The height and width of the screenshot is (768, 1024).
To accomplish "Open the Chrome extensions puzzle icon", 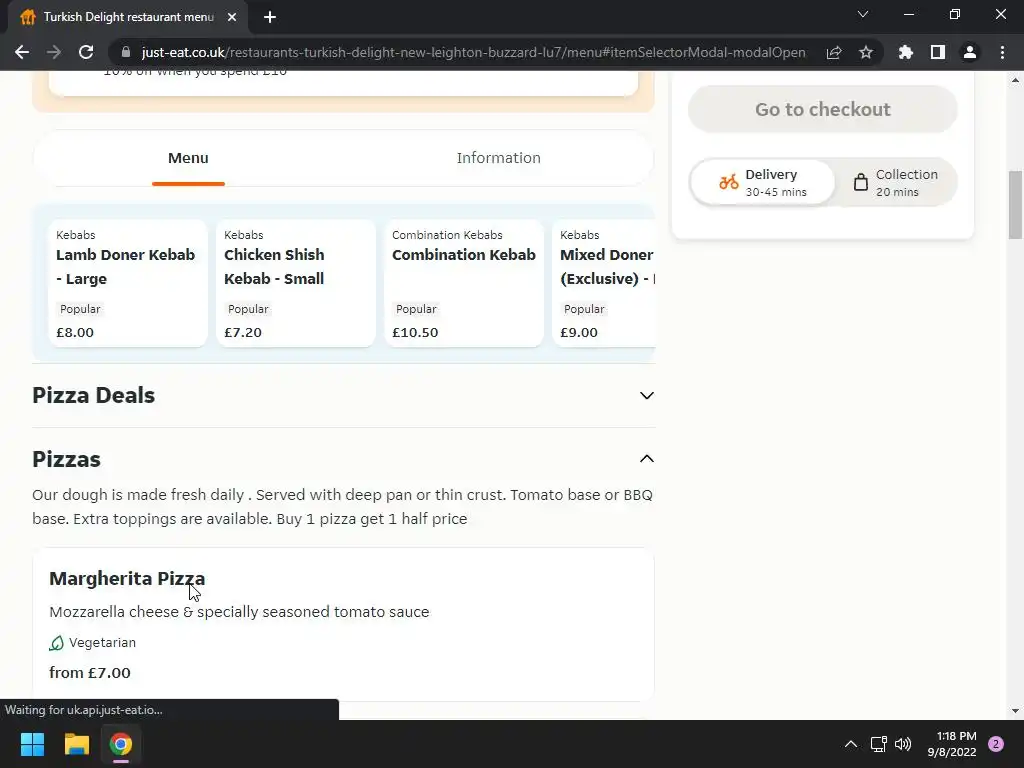I will pyautogui.click(x=906, y=52).
